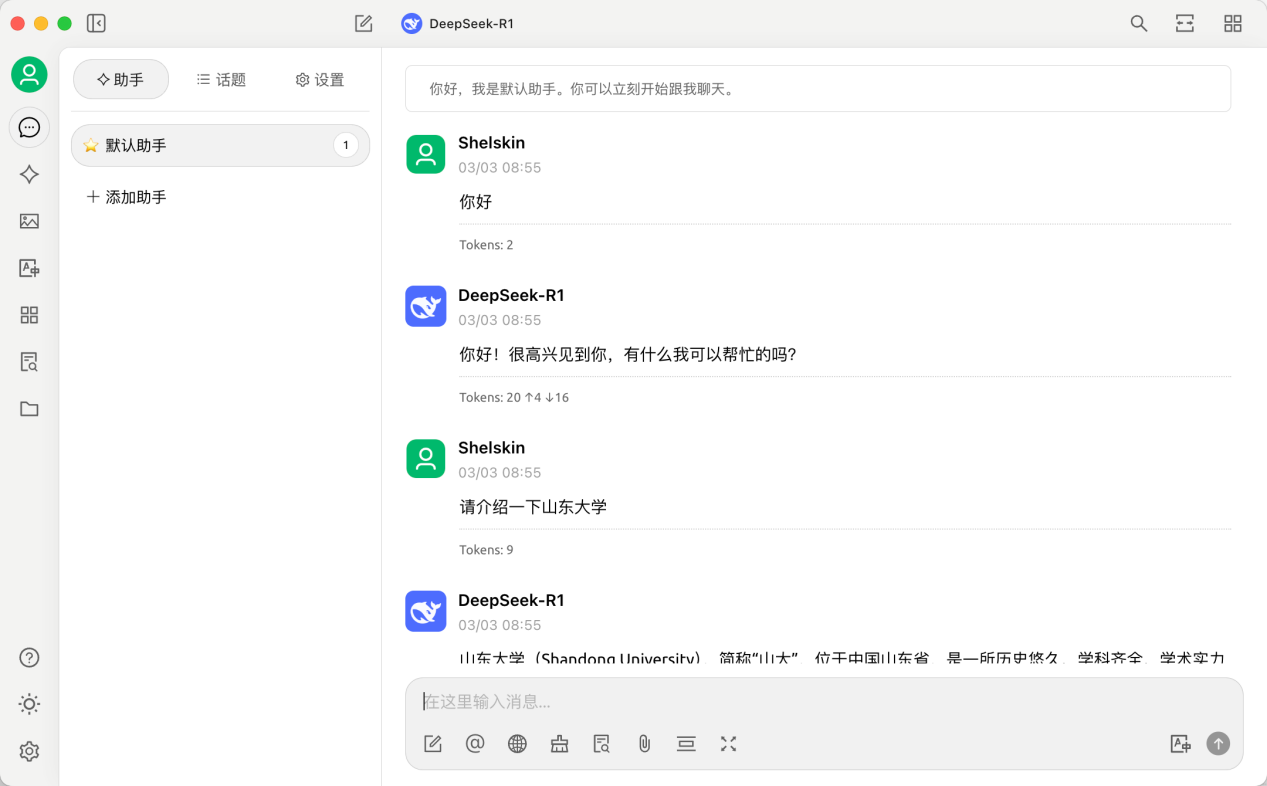Click DeepSeek avatar beside the greeting reply
1267x786 pixels.
pyautogui.click(x=426, y=306)
